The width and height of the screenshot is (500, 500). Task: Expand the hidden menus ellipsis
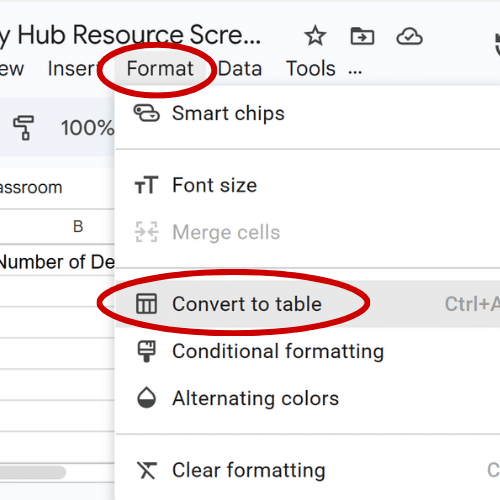[355, 71]
